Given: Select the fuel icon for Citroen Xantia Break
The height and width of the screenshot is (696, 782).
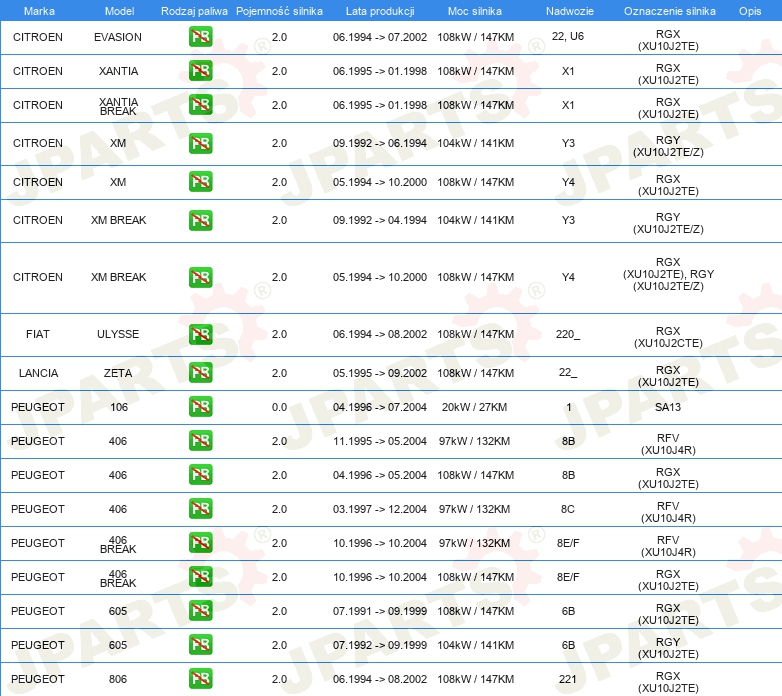Looking at the screenshot, I should [200, 105].
